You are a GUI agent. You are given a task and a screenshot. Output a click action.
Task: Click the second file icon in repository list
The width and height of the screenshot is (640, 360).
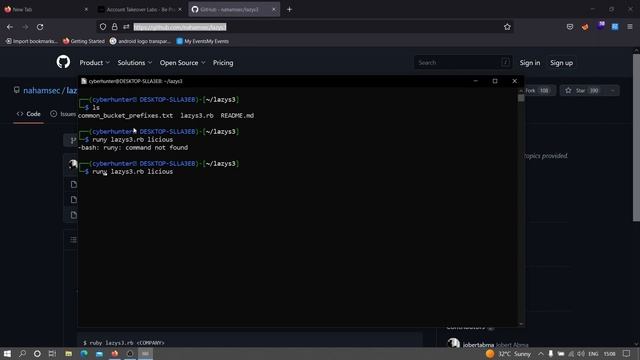73,200
